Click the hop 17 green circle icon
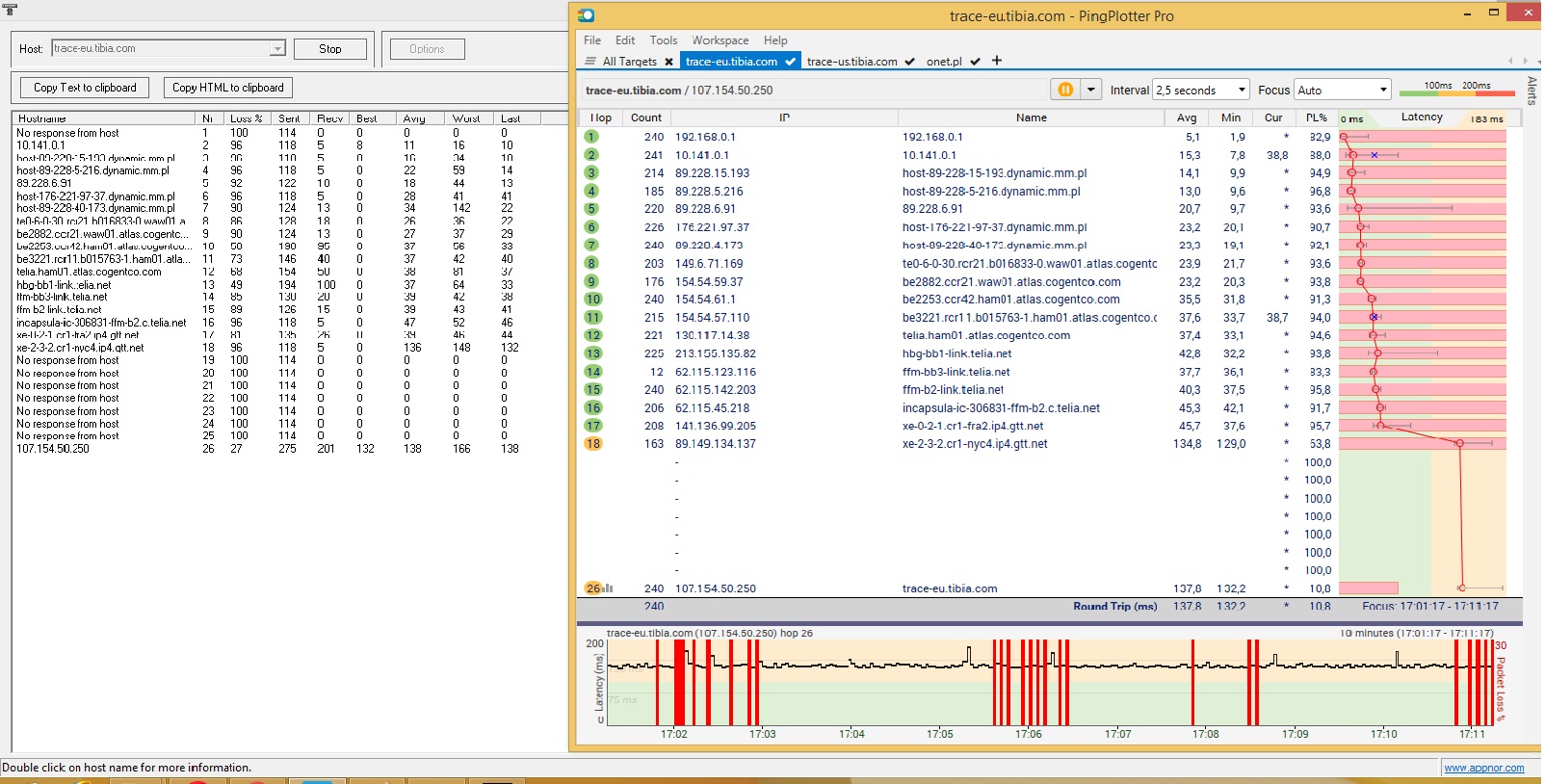 pyautogui.click(x=592, y=426)
